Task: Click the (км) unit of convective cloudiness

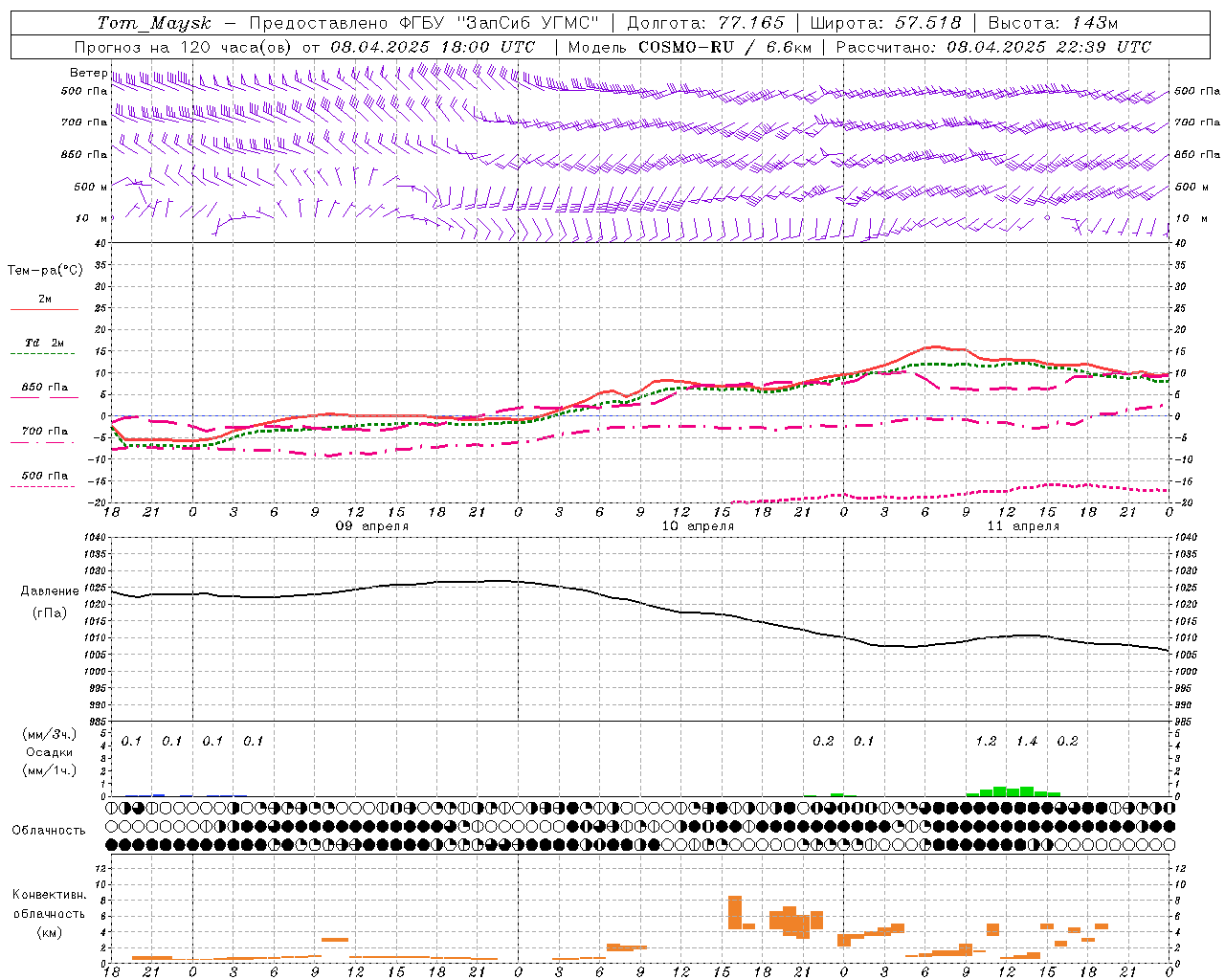Action: 50,932
